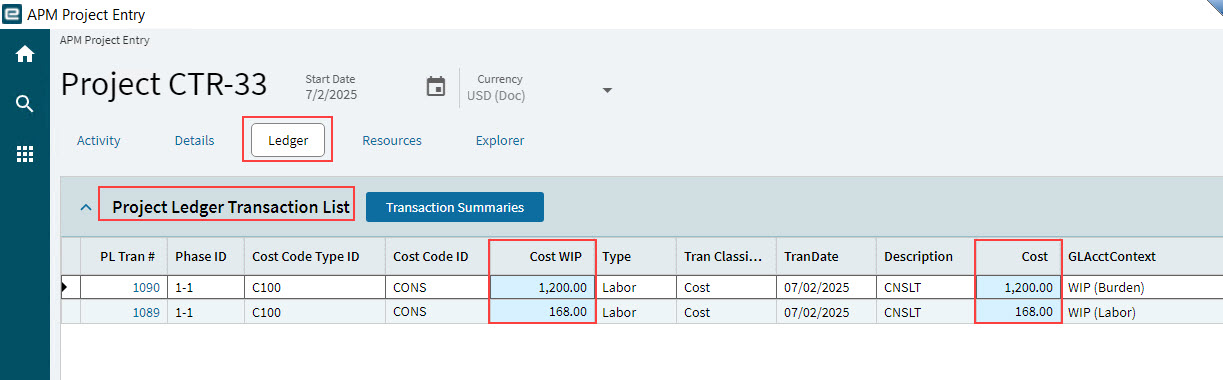Sort by PL Tran # column header
The height and width of the screenshot is (380, 1223).
tap(124, 257)
